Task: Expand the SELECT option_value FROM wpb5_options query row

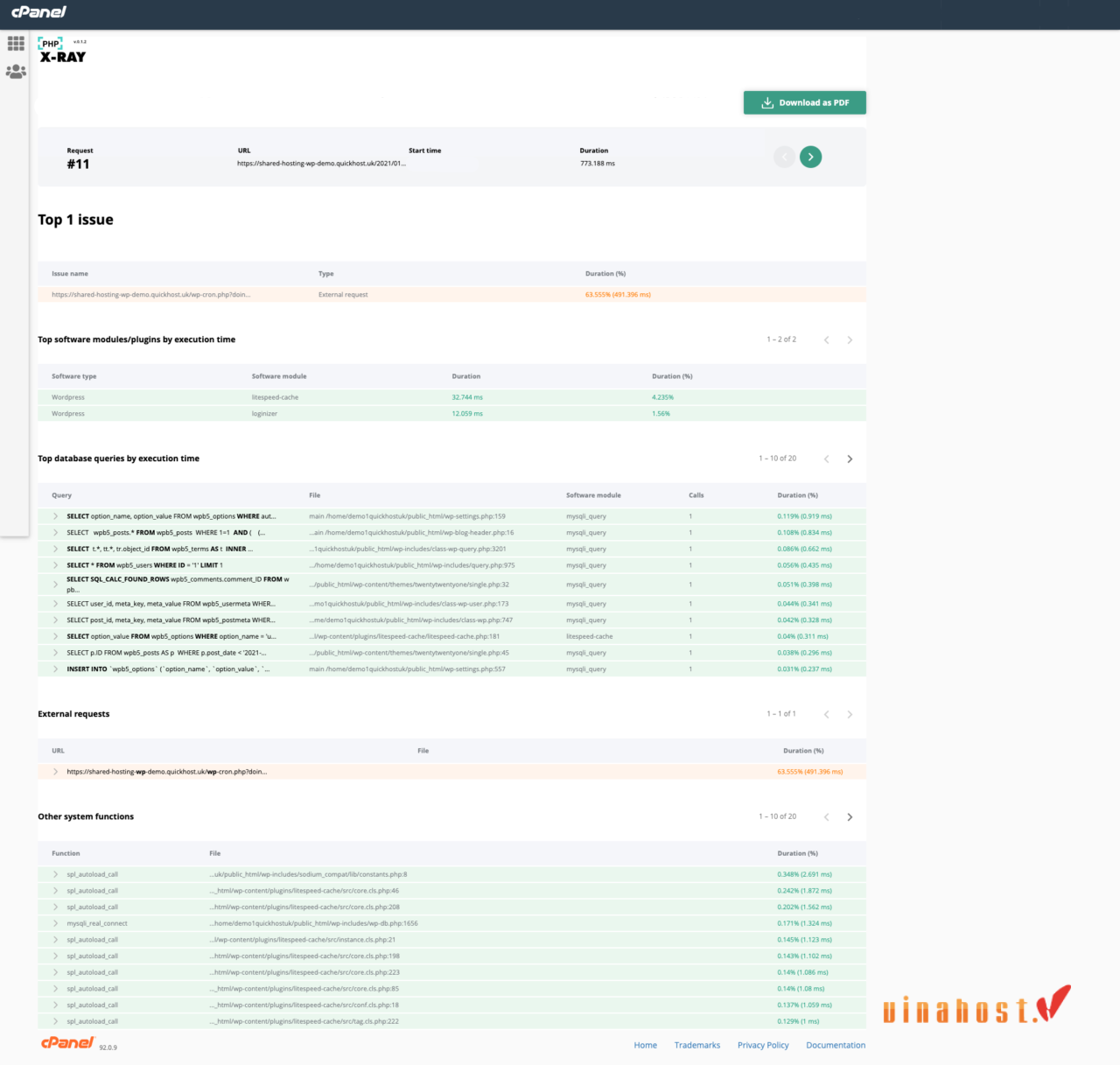Action: tap(55, 636)
